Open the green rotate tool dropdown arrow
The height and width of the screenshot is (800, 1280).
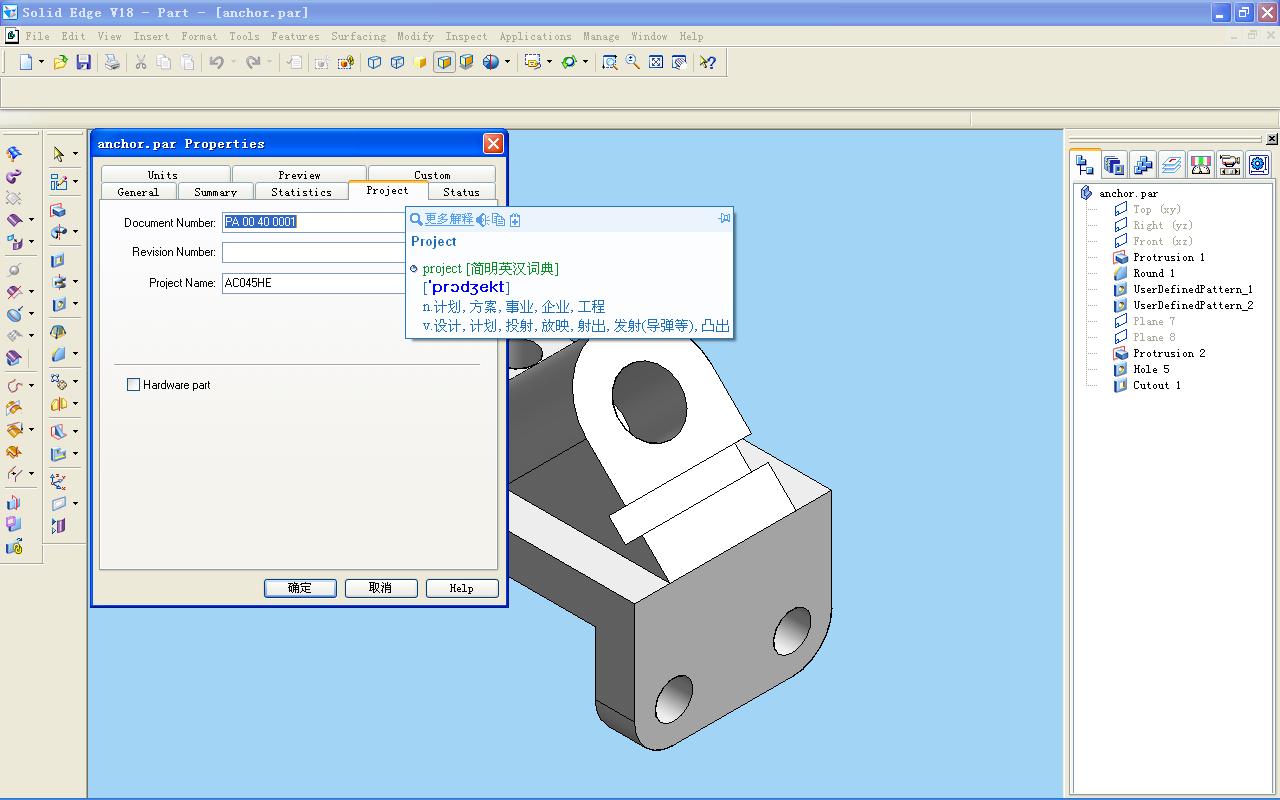pos(585,62)
